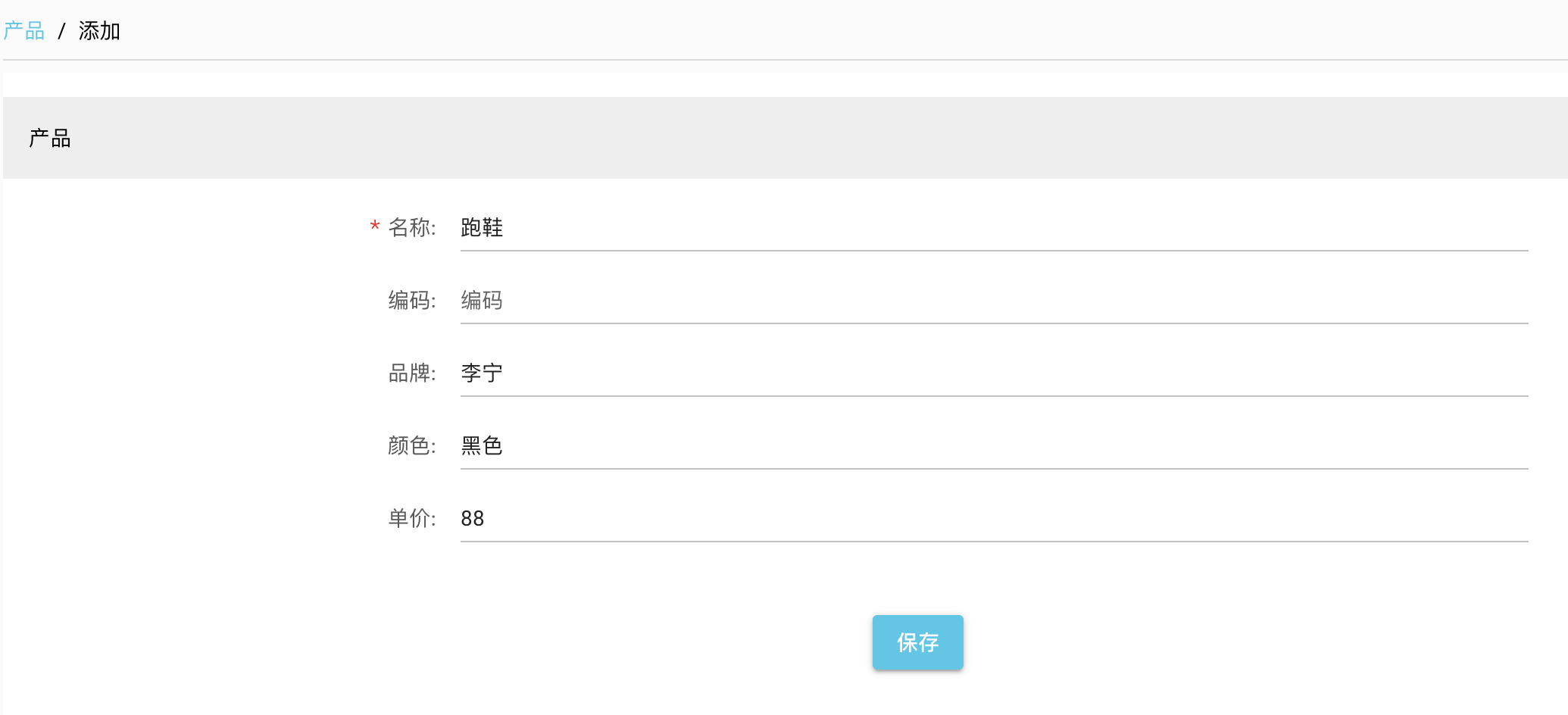
Task: Click the 编码 placeholder text
Action: coord(483,300)
